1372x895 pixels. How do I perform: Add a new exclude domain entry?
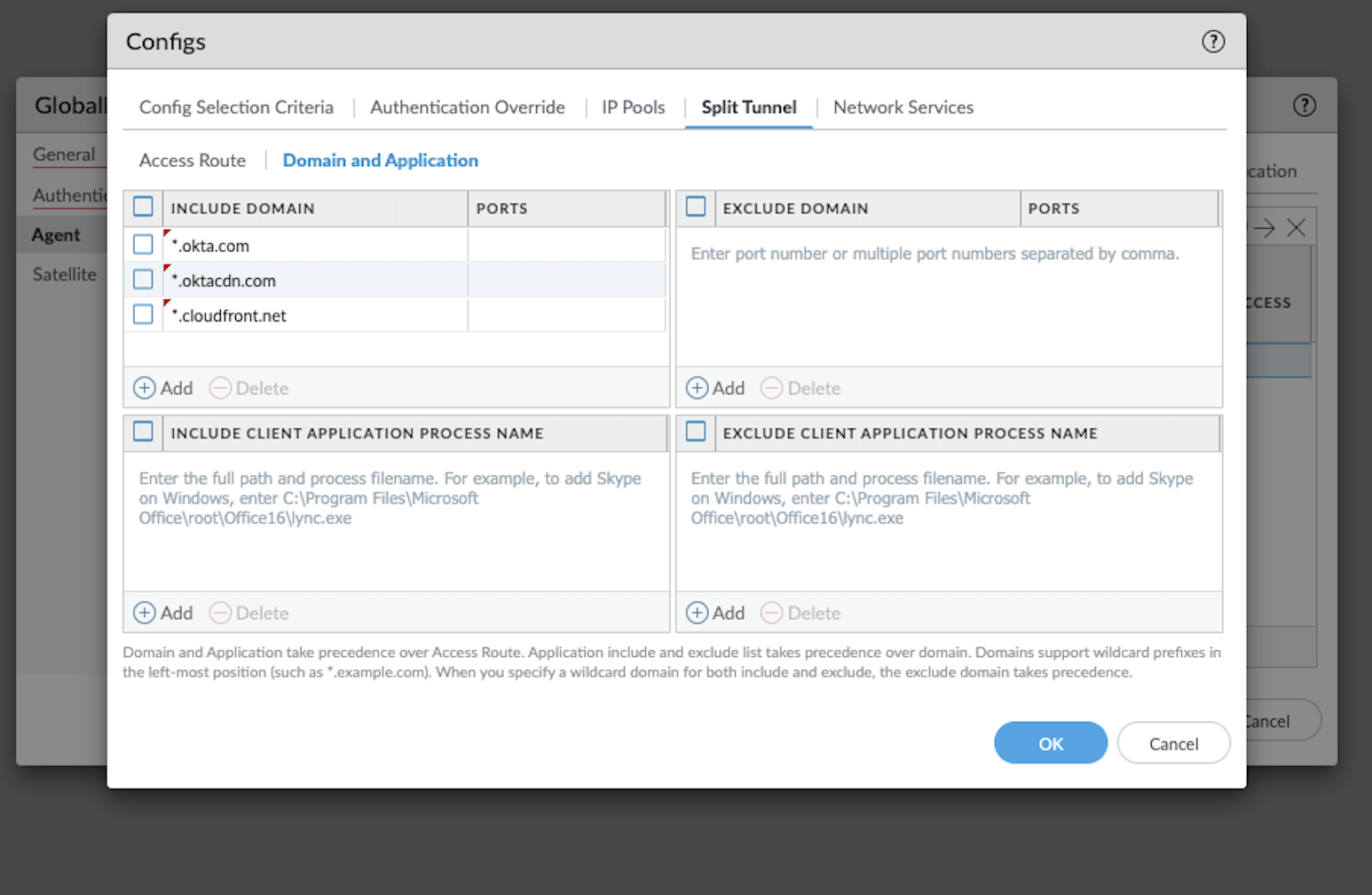[x=715, y=388]
